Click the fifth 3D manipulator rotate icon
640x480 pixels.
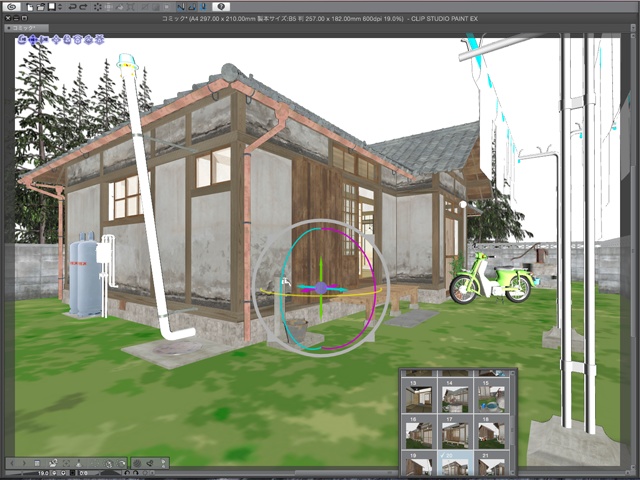click(67, 40)
